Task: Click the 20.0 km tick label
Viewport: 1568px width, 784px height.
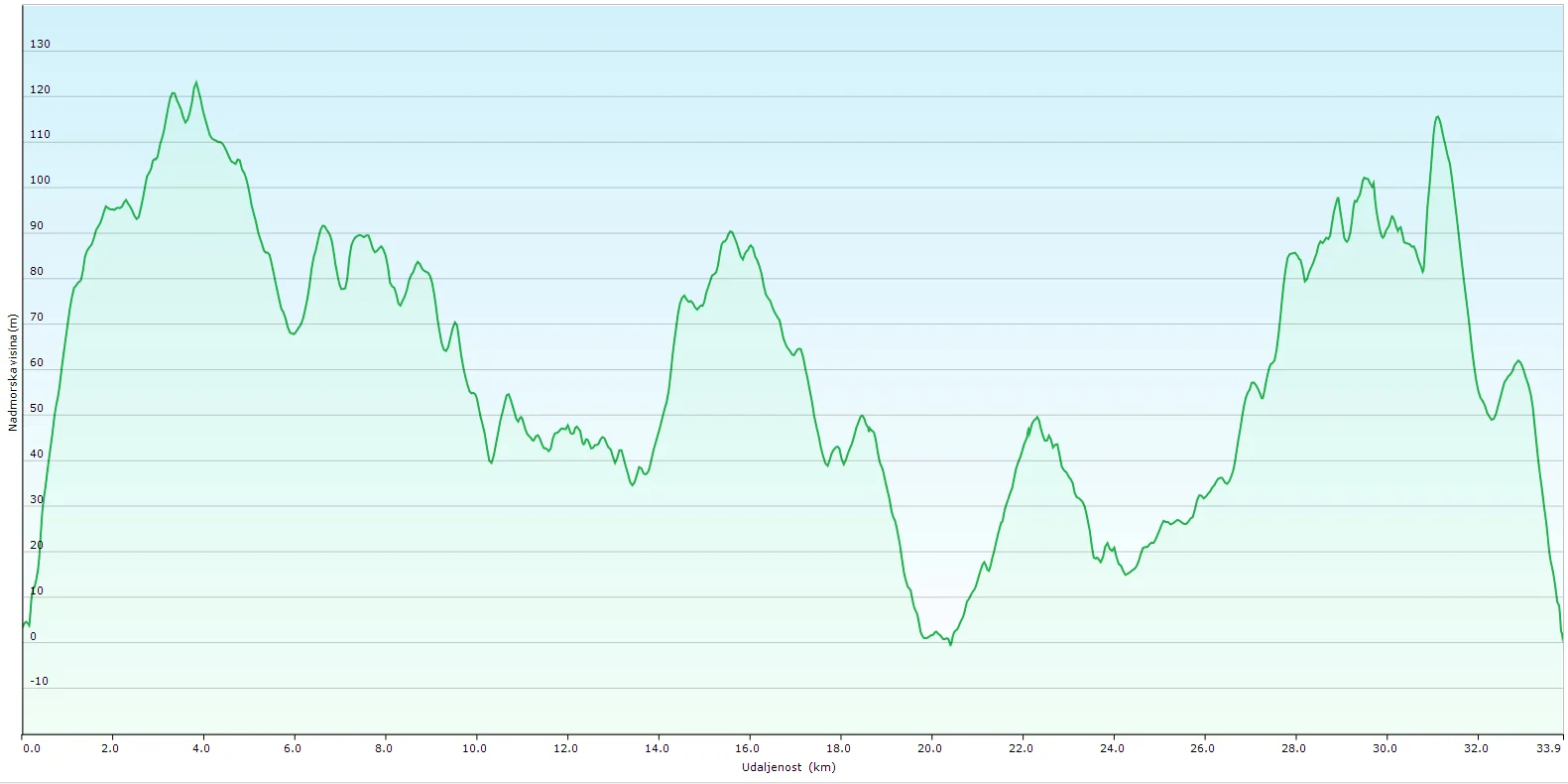Action: pyautogui.click(x=929, y=748)
